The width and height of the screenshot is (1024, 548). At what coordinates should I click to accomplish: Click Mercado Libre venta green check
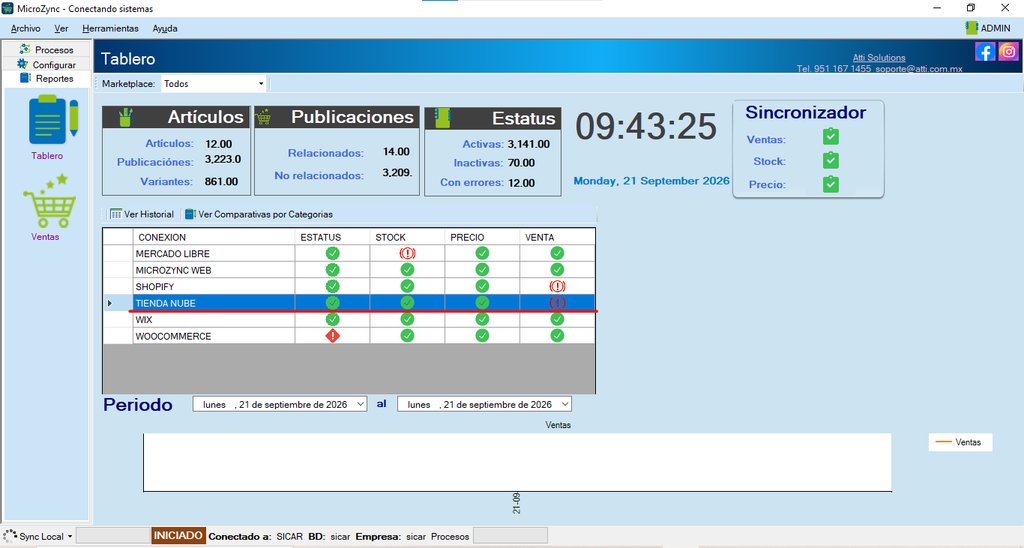click(557, 253)
